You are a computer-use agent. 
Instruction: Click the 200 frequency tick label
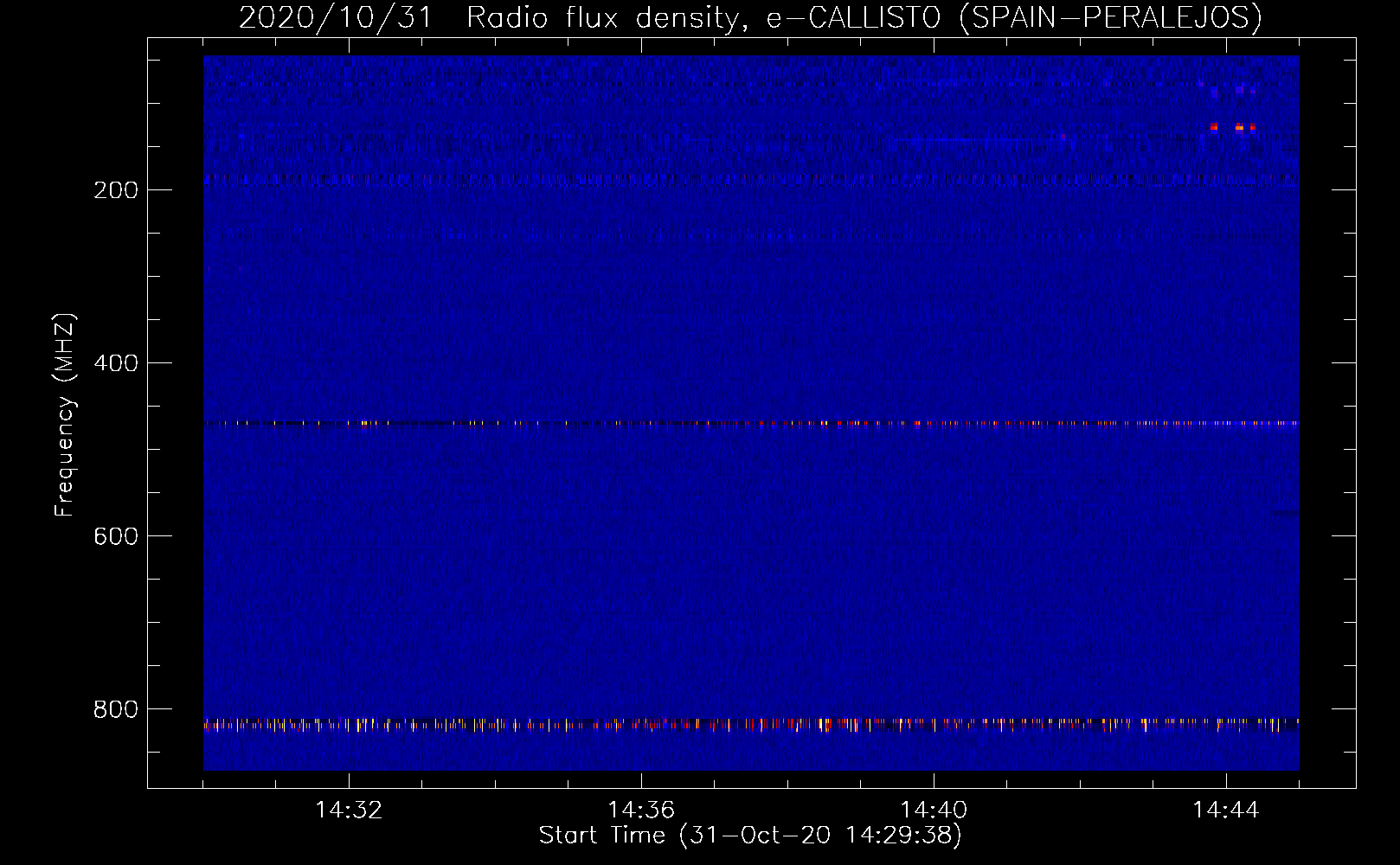tap(116, 190)
